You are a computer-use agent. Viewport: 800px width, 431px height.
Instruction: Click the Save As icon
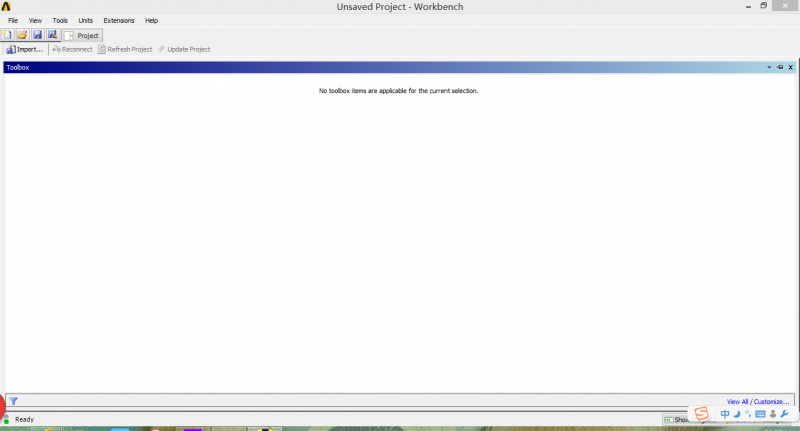(x=53, y=35)
